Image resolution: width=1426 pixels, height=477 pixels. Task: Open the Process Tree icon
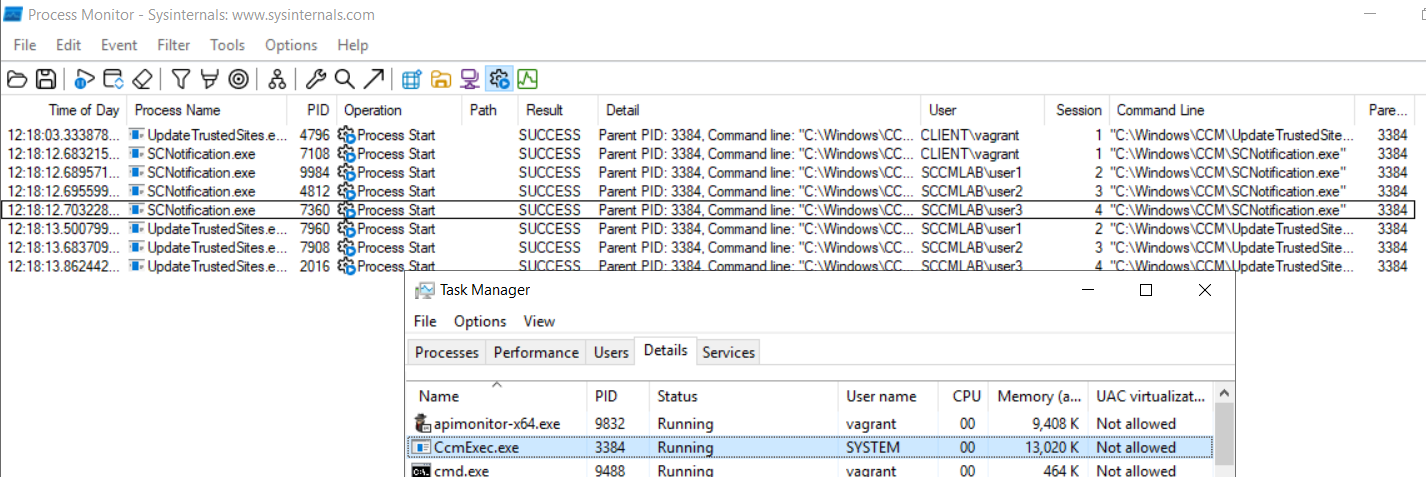pos(277,79)
